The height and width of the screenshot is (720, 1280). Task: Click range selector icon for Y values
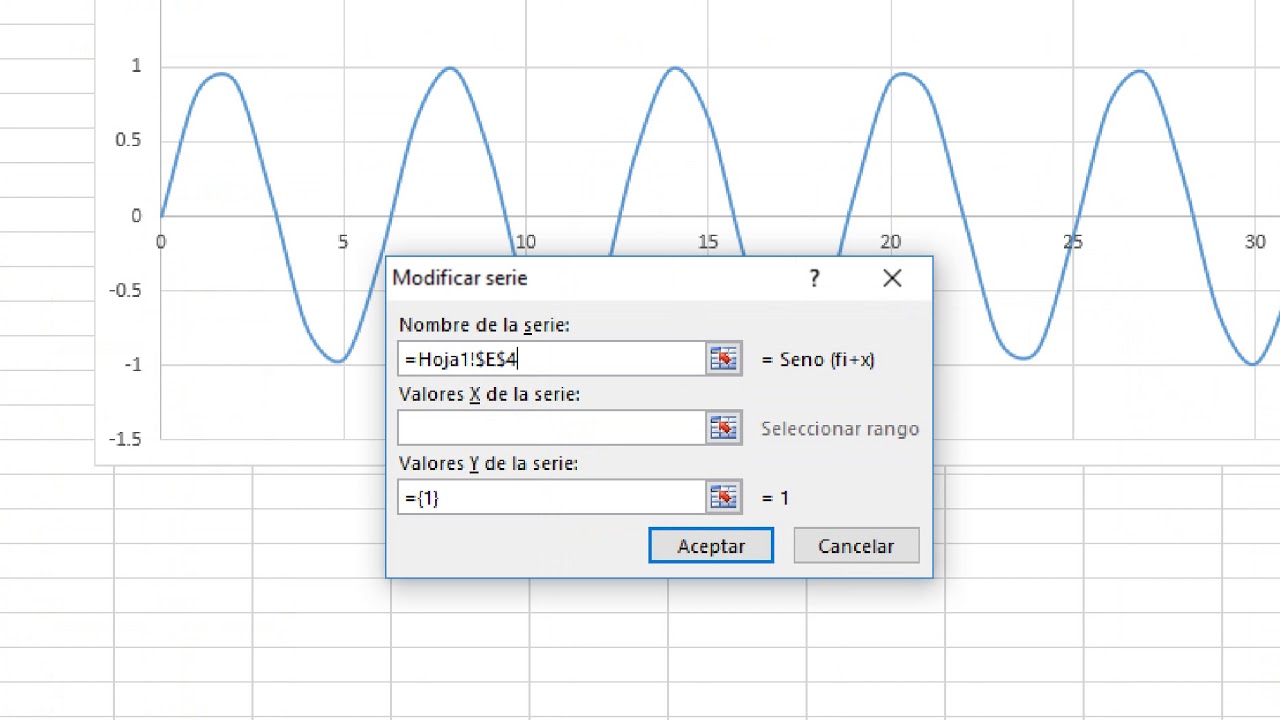[723, 497]
